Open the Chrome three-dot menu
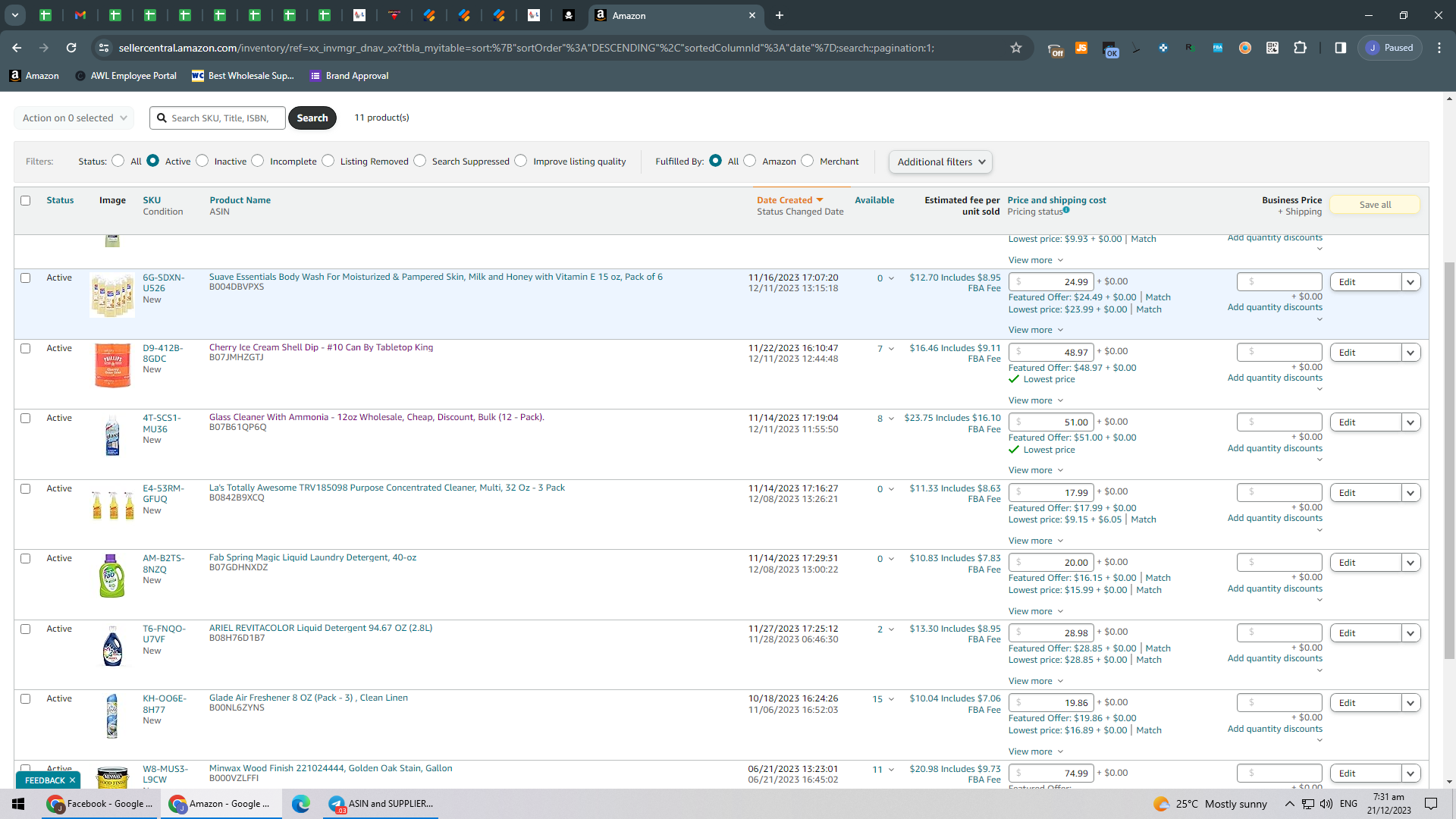 coord(1439,48)
